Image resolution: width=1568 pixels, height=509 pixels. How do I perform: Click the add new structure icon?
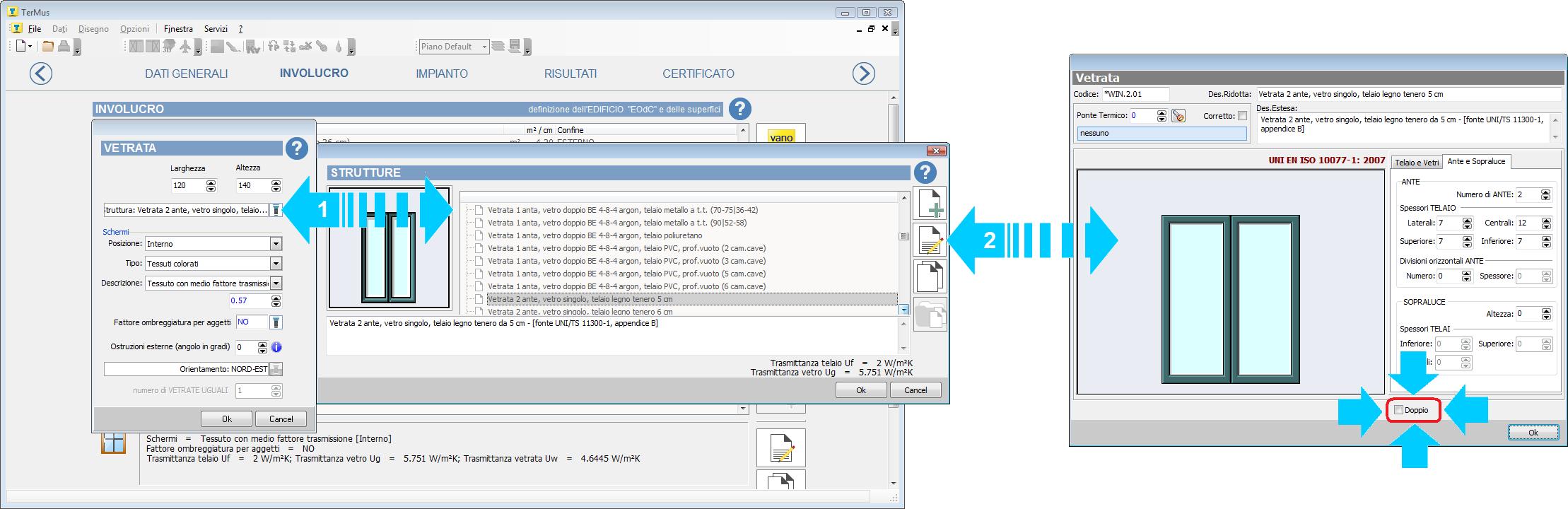930,204
